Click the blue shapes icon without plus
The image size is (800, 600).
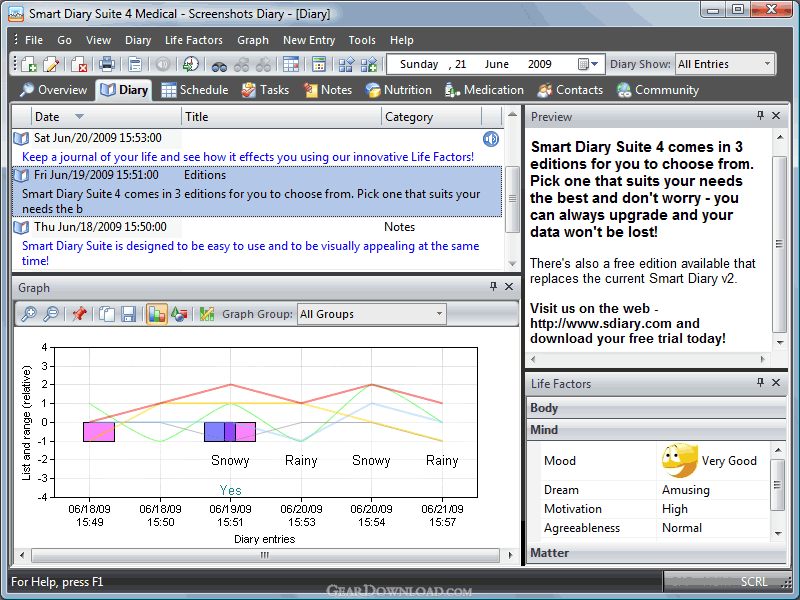point(346,64)
